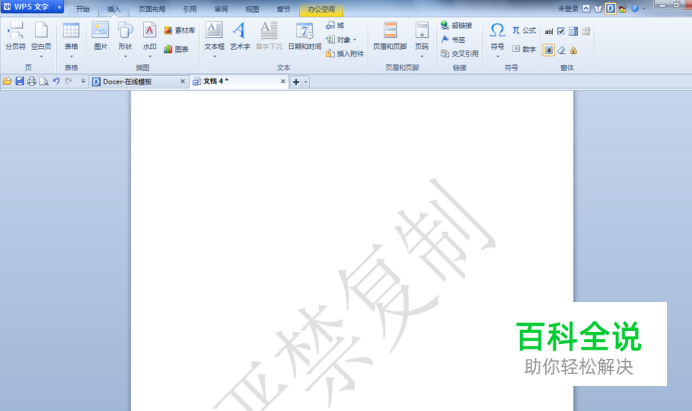692x411 pixels.
Task: Open the 办公空间 (Office Space) tab
Action: 321,9
